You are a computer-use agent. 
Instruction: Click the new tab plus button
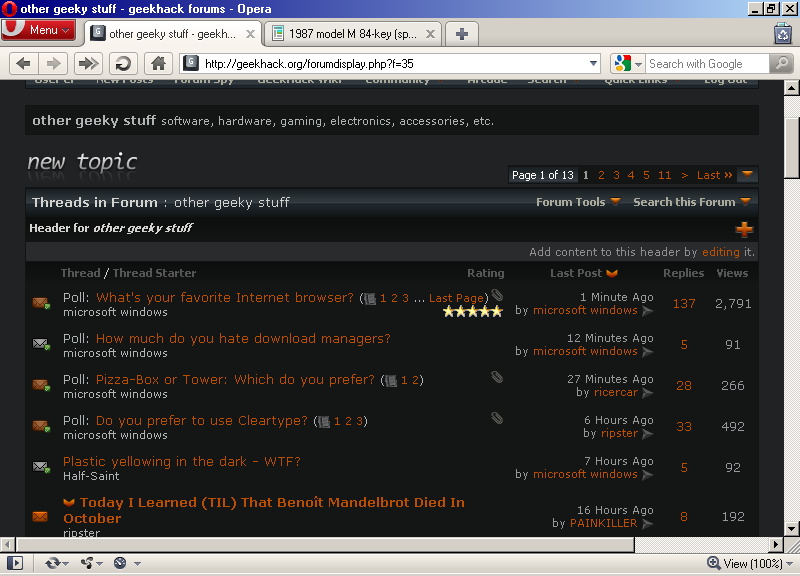click(461, 33)
